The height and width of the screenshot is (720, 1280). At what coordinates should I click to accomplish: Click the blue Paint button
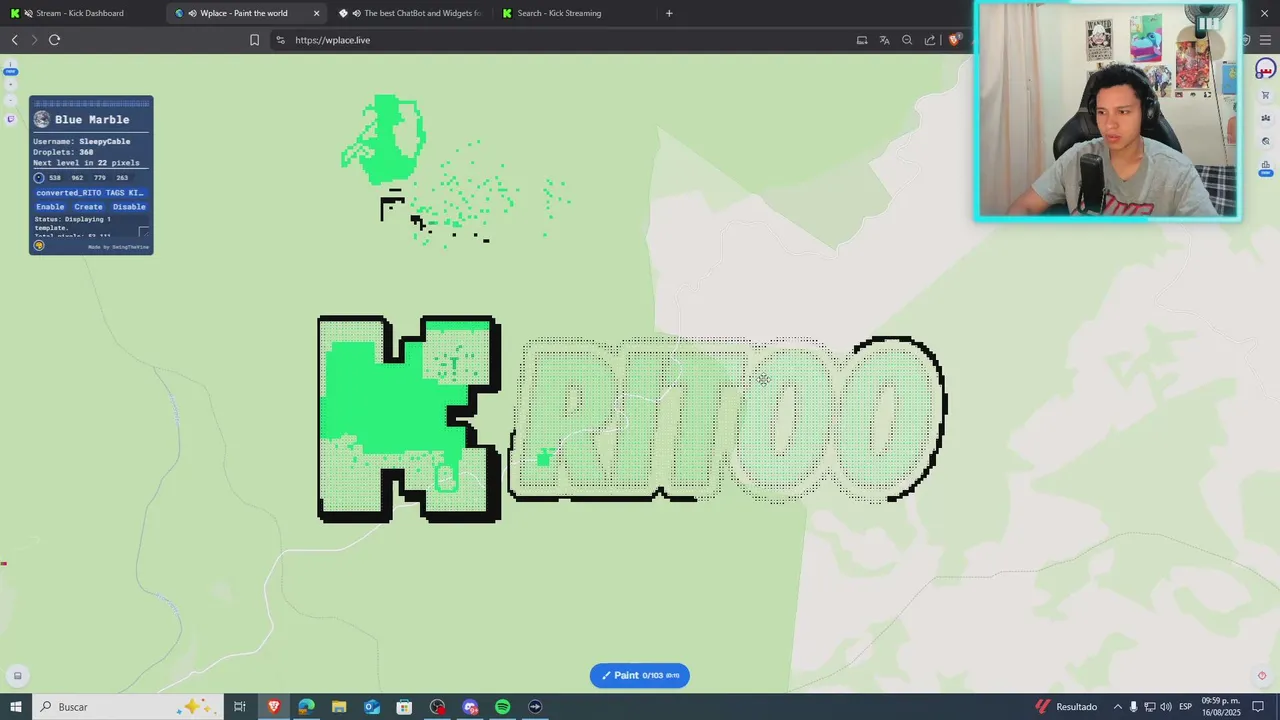[640, 675]
